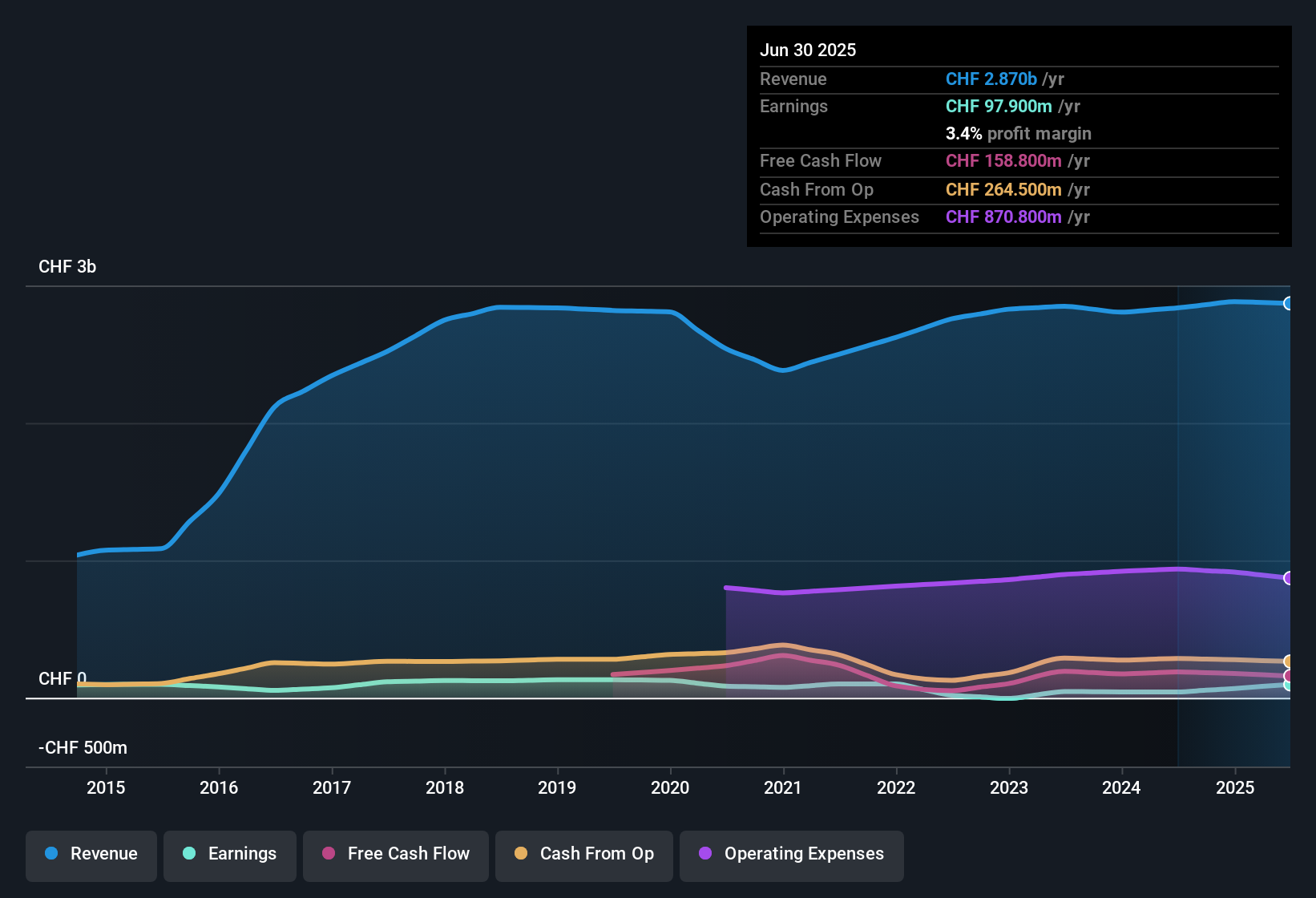The width and height of the screenshot is (1316, 898).
Task: Click the 2017 x-axis label
Action: [x=332, y=787]
